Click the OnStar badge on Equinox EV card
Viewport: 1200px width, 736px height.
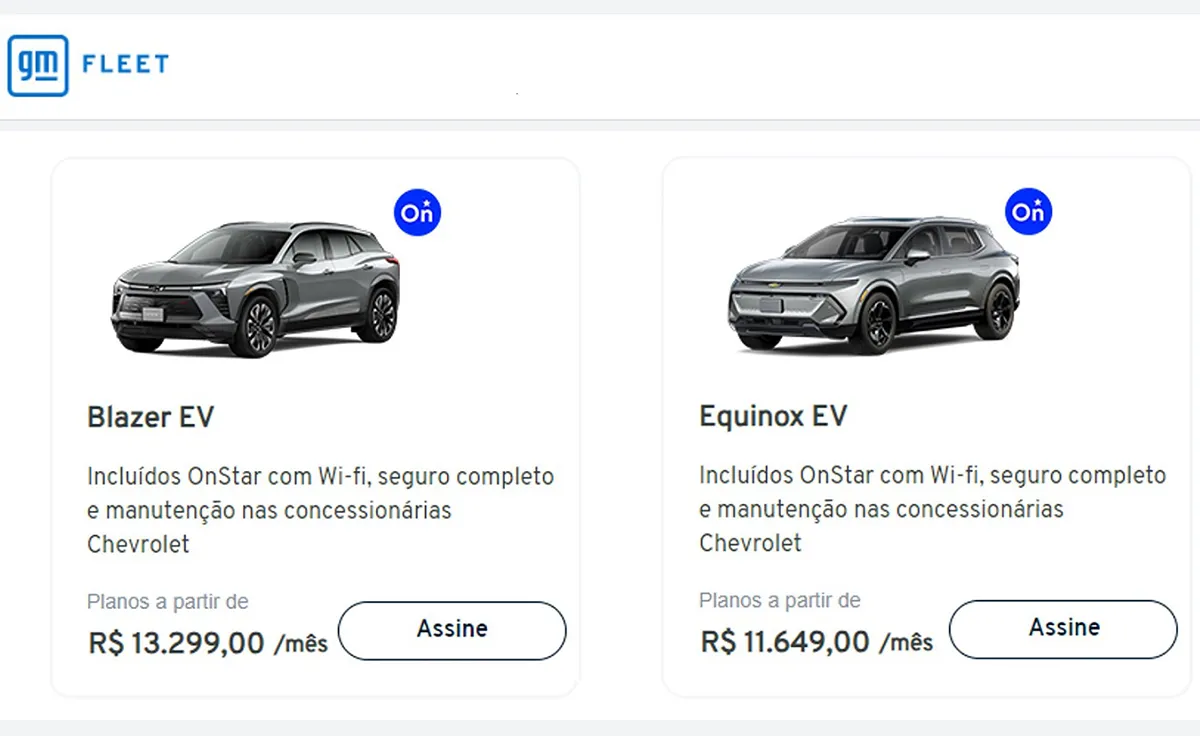(1028, 211)
